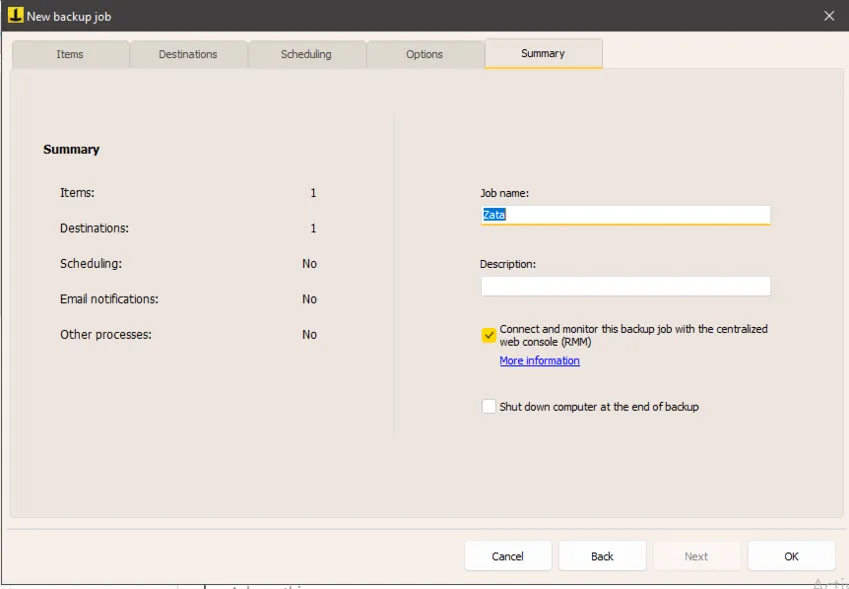Click the Cancel button
This screenshot has width=849, height=589.
coord(508,556)
